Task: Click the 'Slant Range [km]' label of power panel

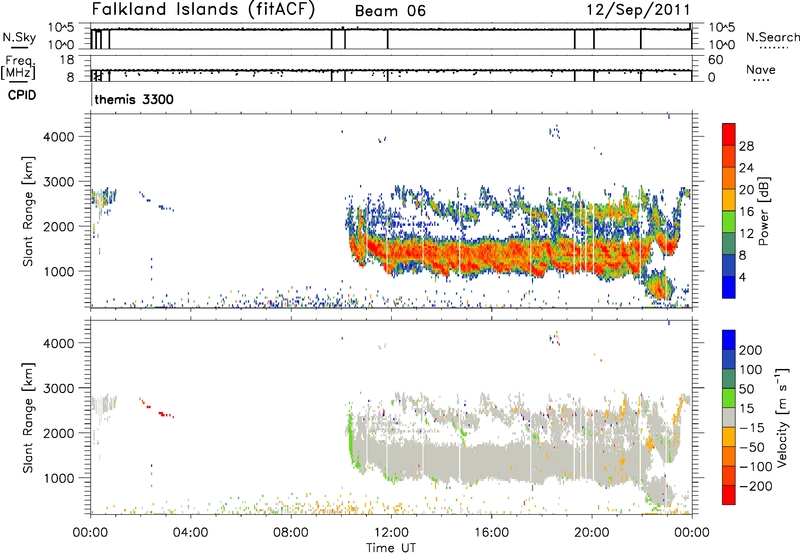Action: tap(28, 211)
